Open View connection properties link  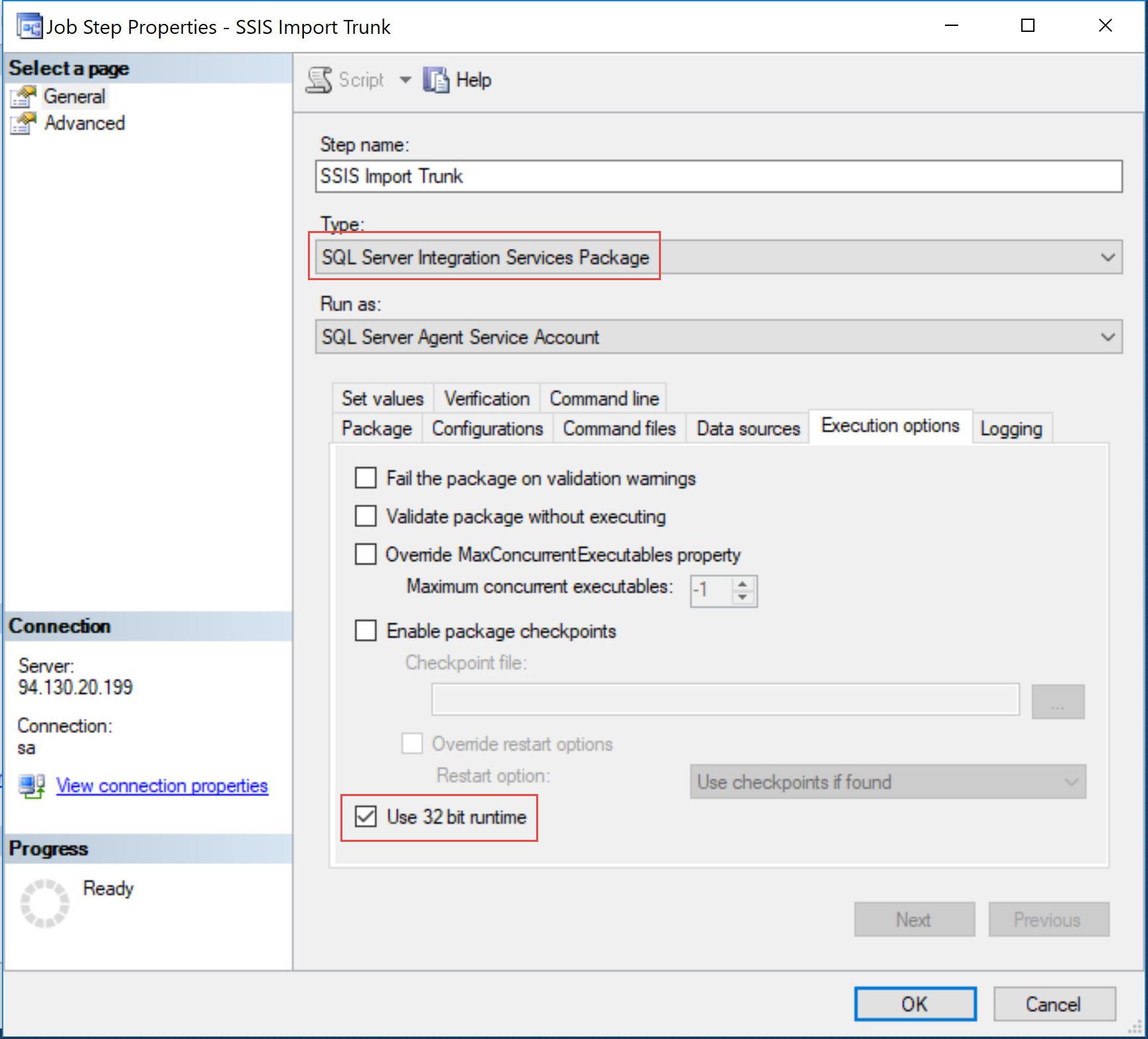pos(162,786)
